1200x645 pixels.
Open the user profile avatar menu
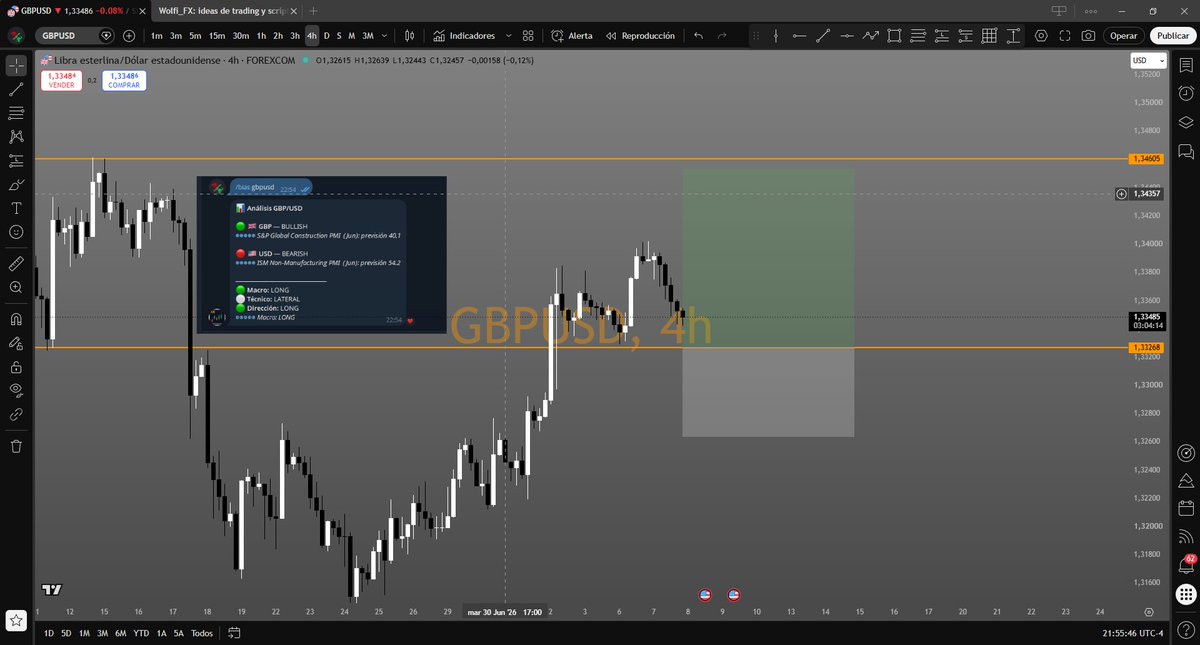click(x=16, y=35)
